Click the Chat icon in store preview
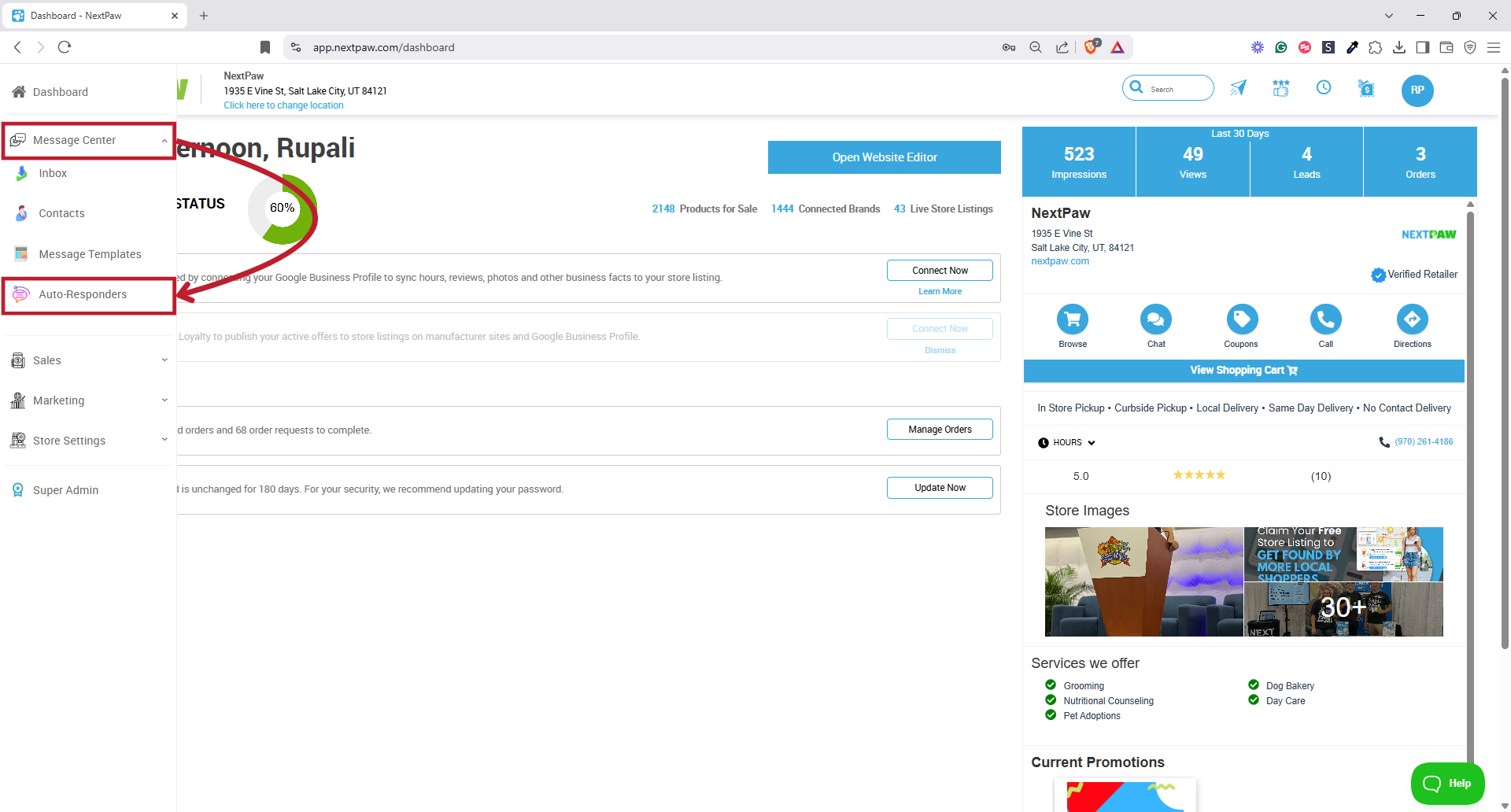This screenshot has height=812, width=1511. point(1156,319)
